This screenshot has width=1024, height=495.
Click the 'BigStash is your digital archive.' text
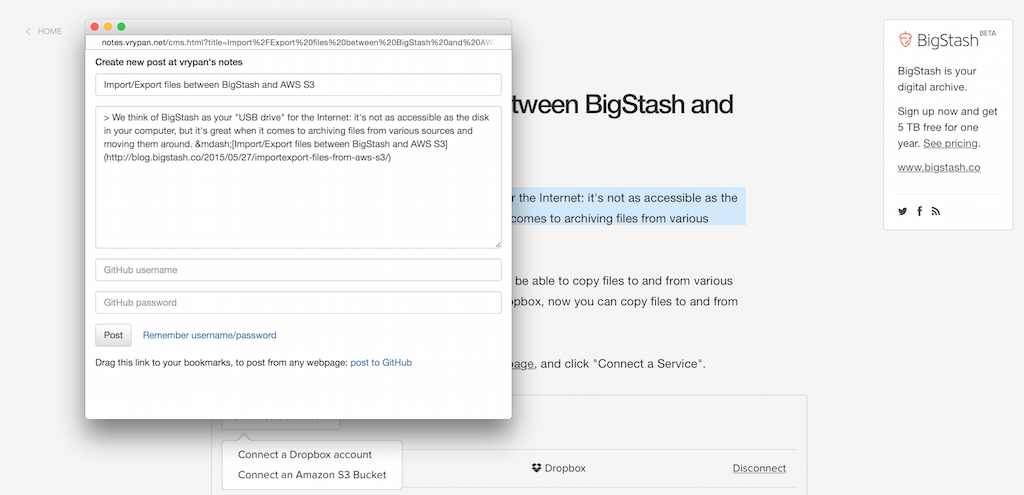pos(936,78)
